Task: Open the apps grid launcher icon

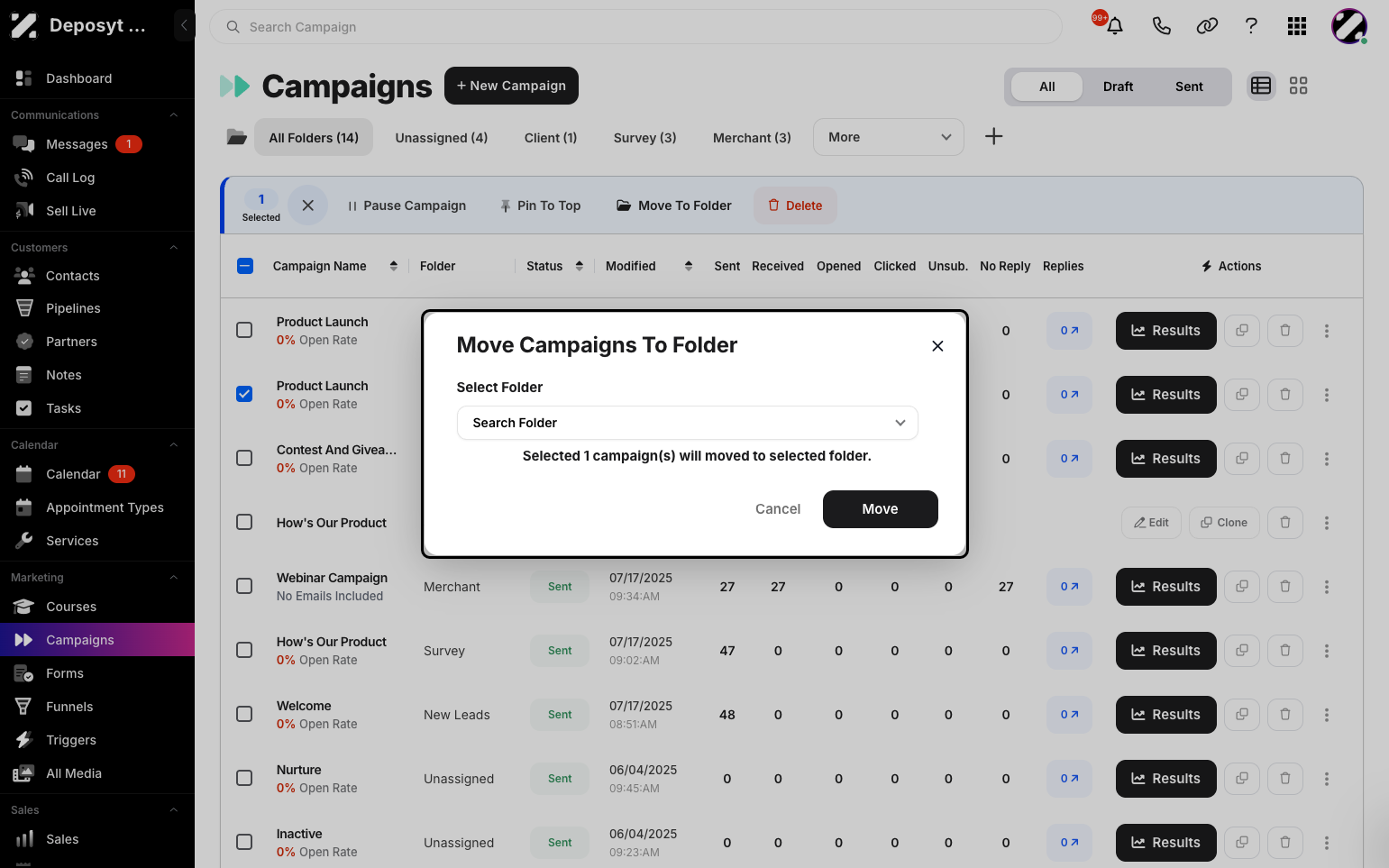Action: pyautogui.click(x=1297, y=26)
